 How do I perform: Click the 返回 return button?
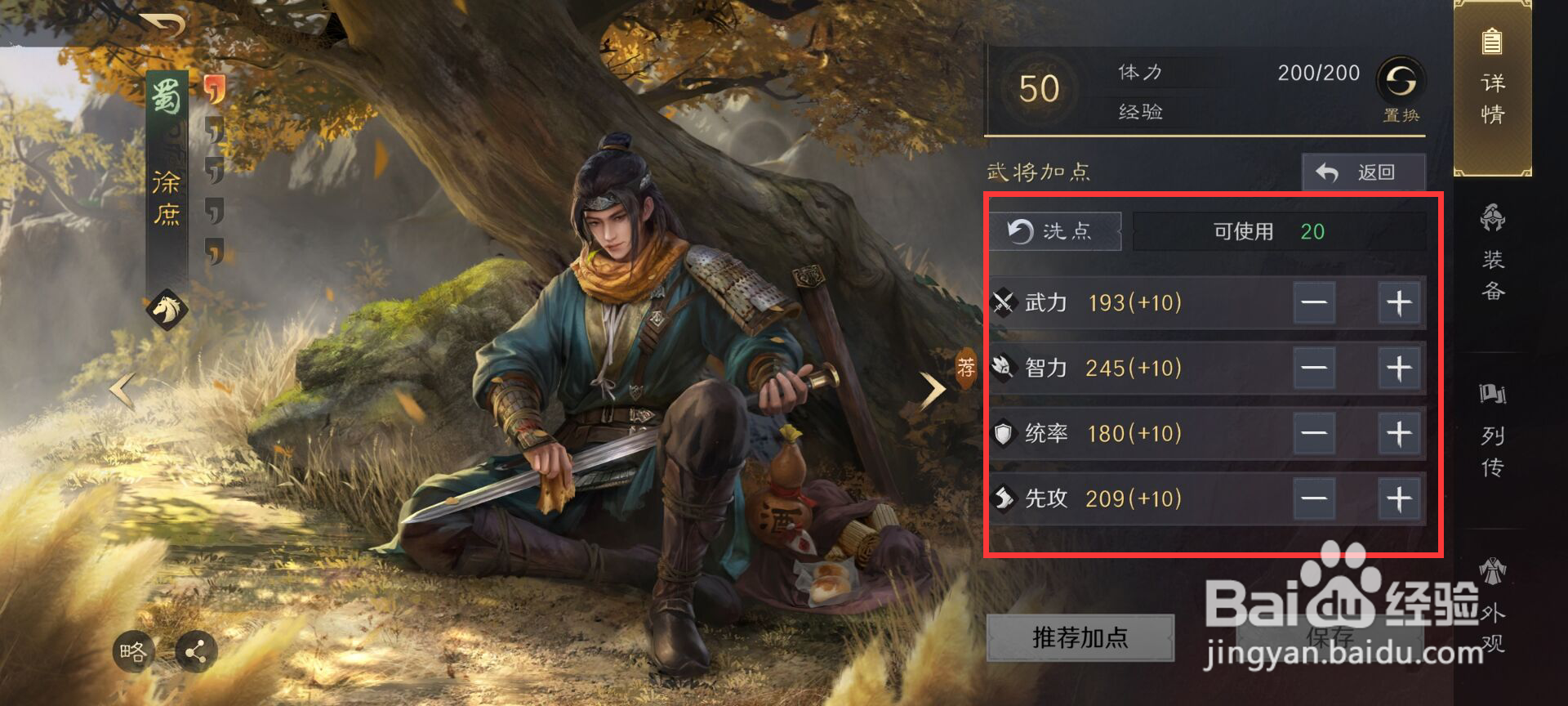click(1364, 172)
